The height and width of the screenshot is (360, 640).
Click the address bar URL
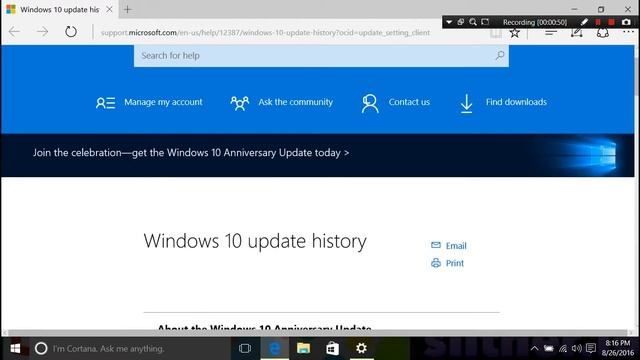[265, 32]
